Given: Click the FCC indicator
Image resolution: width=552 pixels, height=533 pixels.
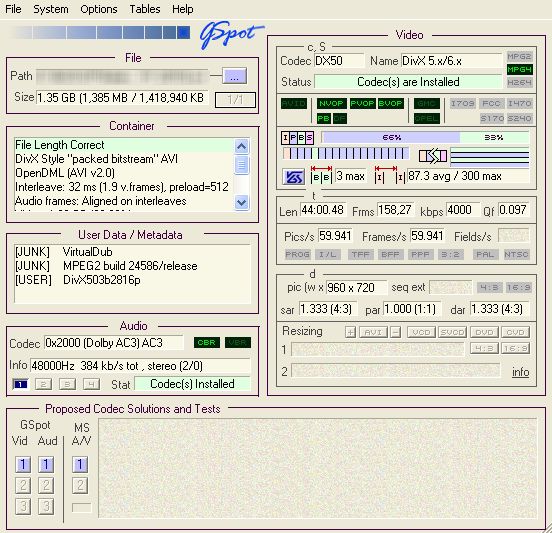Looking at the screenshot, I should tap(491, 104).
